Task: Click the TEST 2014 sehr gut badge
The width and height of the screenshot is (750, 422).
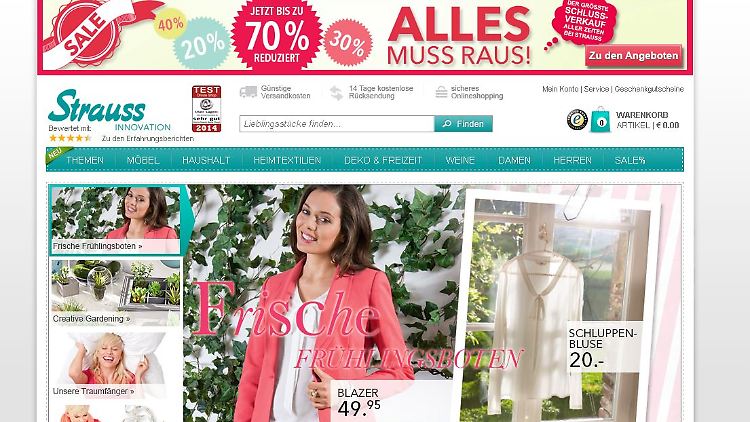Action: click(207, 109)
